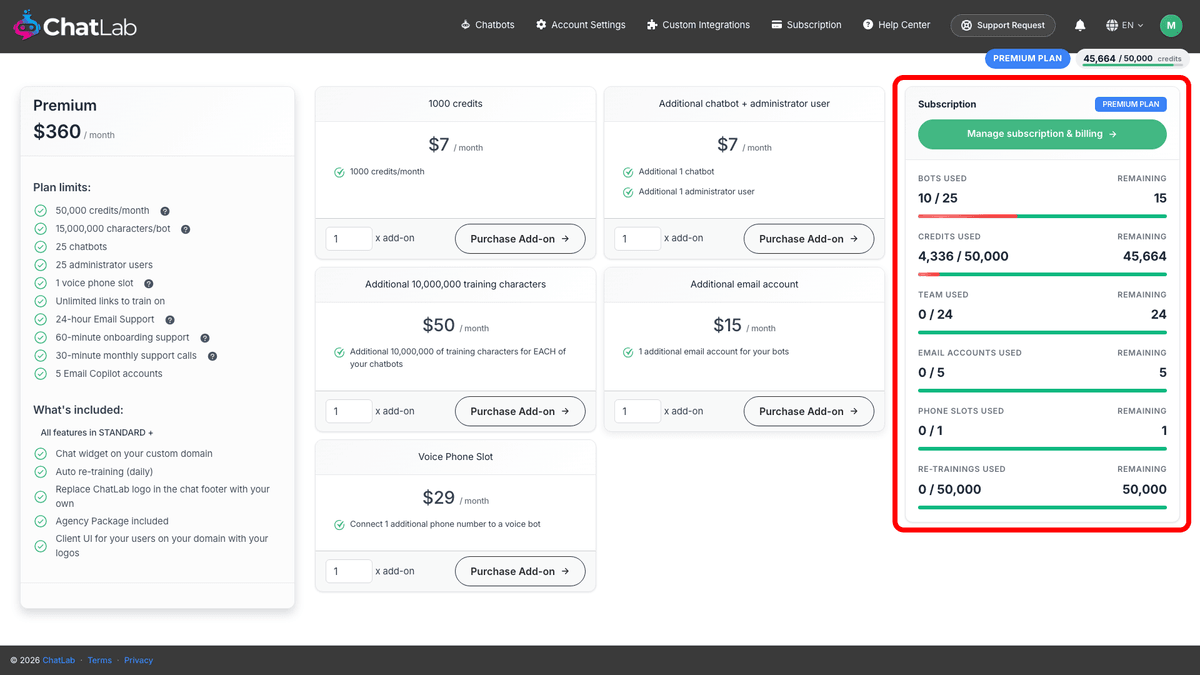The image size is (1200, 675).
Task: Click quantity field for 1000 credits add-on
Action: (x=349, y=239)
